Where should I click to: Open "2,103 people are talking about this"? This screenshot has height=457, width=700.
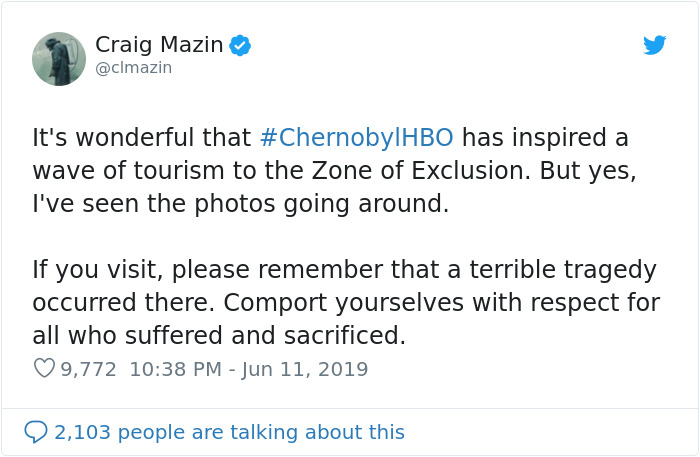tap(230, 432)
